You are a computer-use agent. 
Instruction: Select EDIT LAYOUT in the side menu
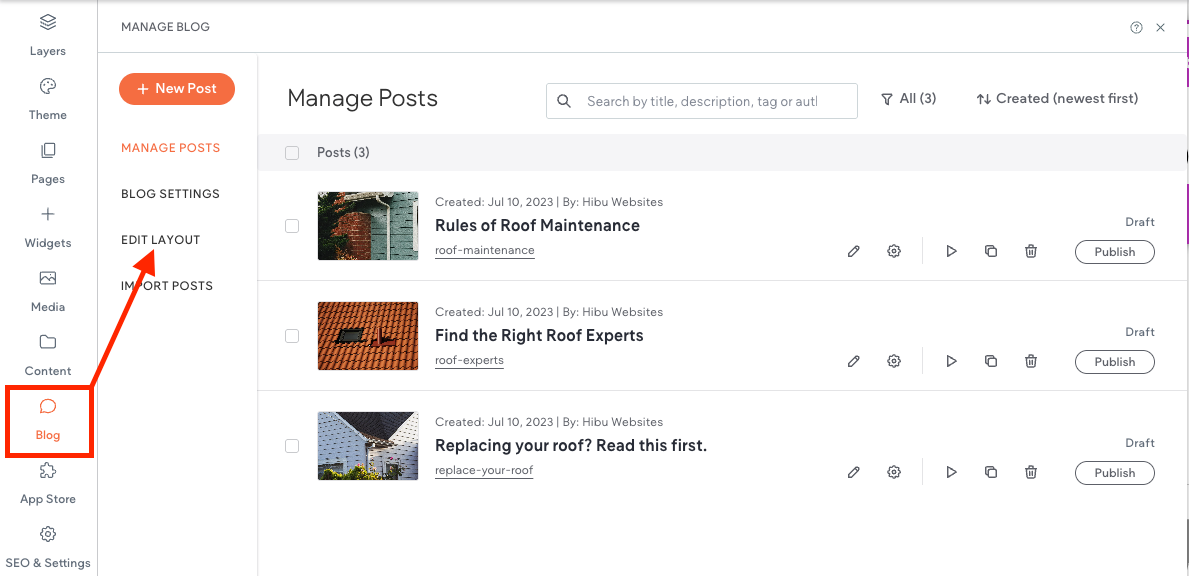pos(161,239)
